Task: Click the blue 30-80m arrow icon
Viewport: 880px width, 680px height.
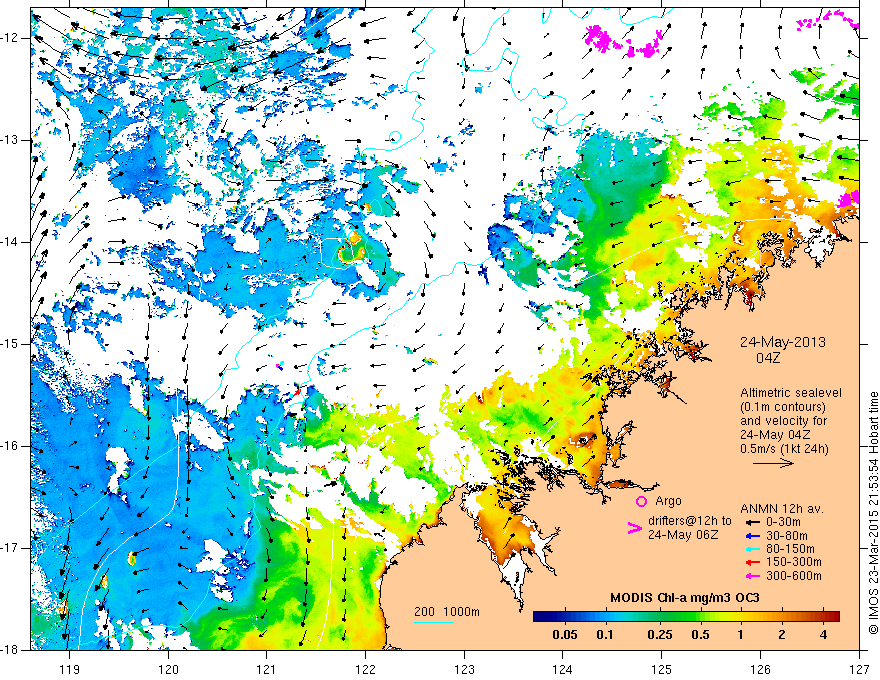Action: 752,535
